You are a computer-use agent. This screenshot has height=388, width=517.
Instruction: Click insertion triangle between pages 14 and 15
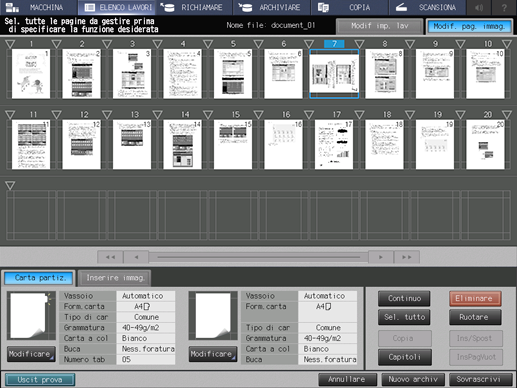pyautogui.click(x=208, y=115)
